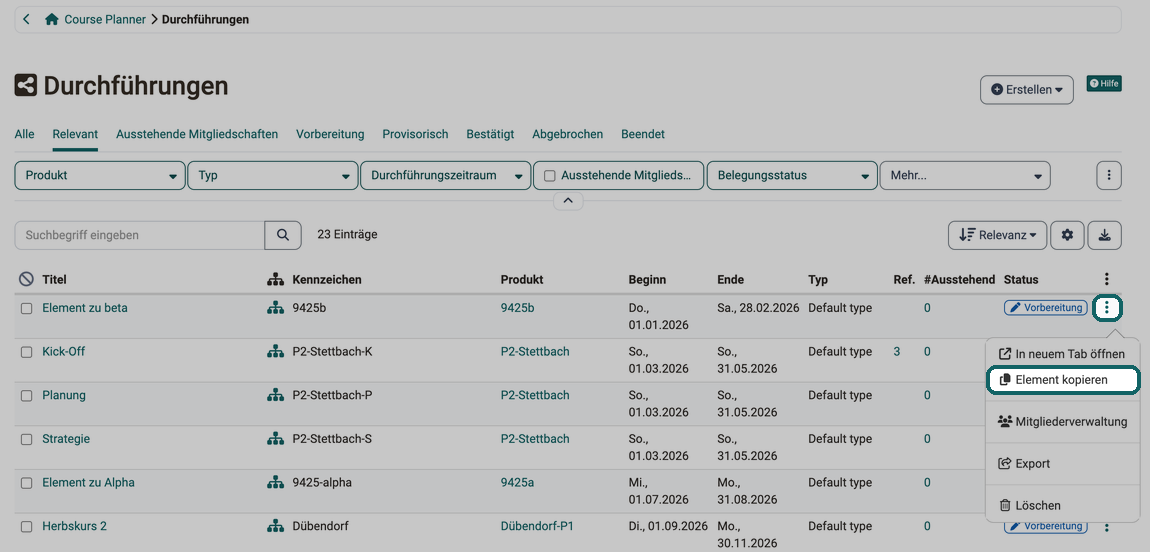Click the select-all circle icon in header
1150x552 pixels.
pyautogui.click(x=26, y=279)
